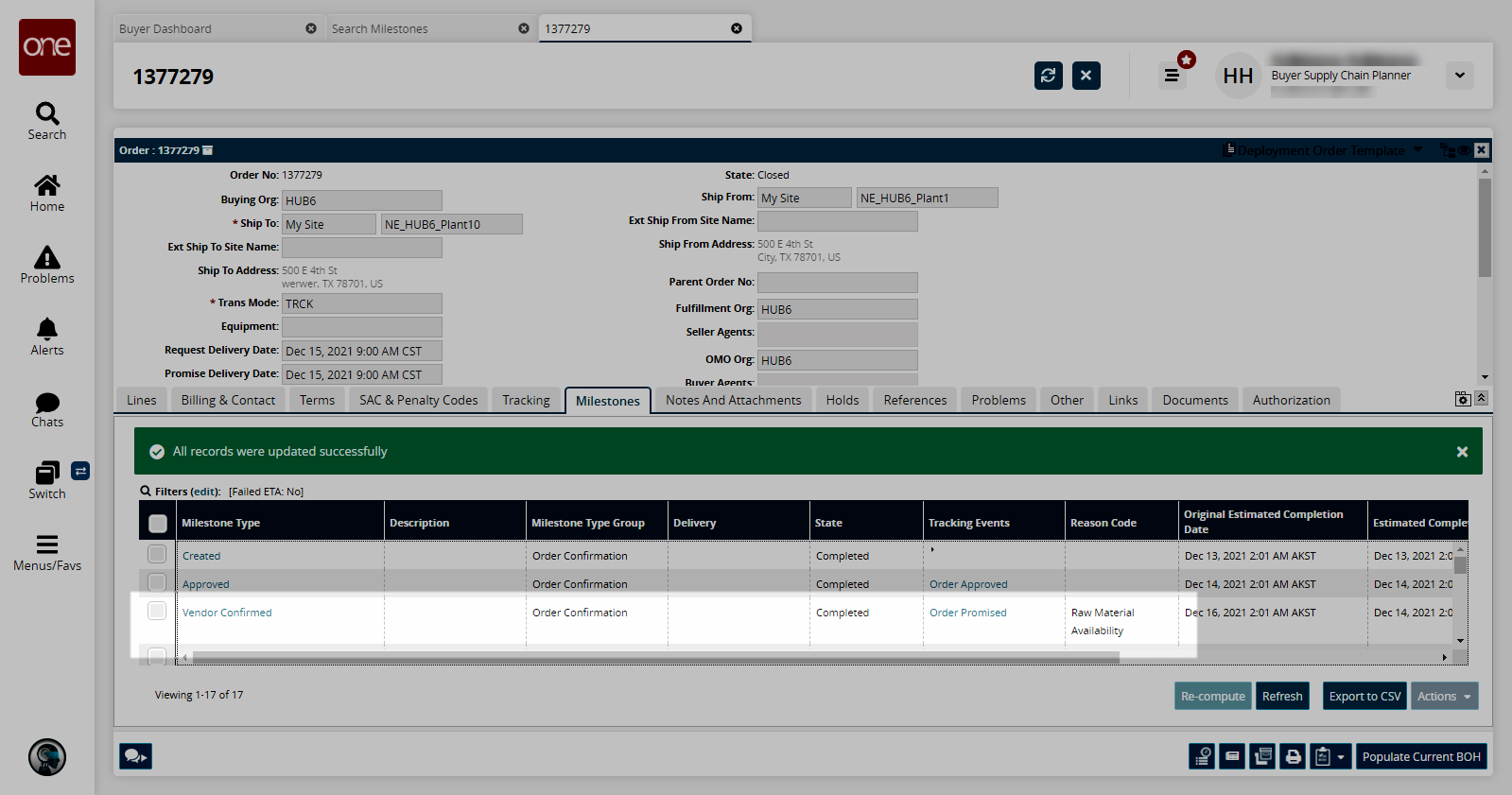Tick the Created milestone row checkbox
This screenshot has height=795, width=1512.
tap(157, 555)
